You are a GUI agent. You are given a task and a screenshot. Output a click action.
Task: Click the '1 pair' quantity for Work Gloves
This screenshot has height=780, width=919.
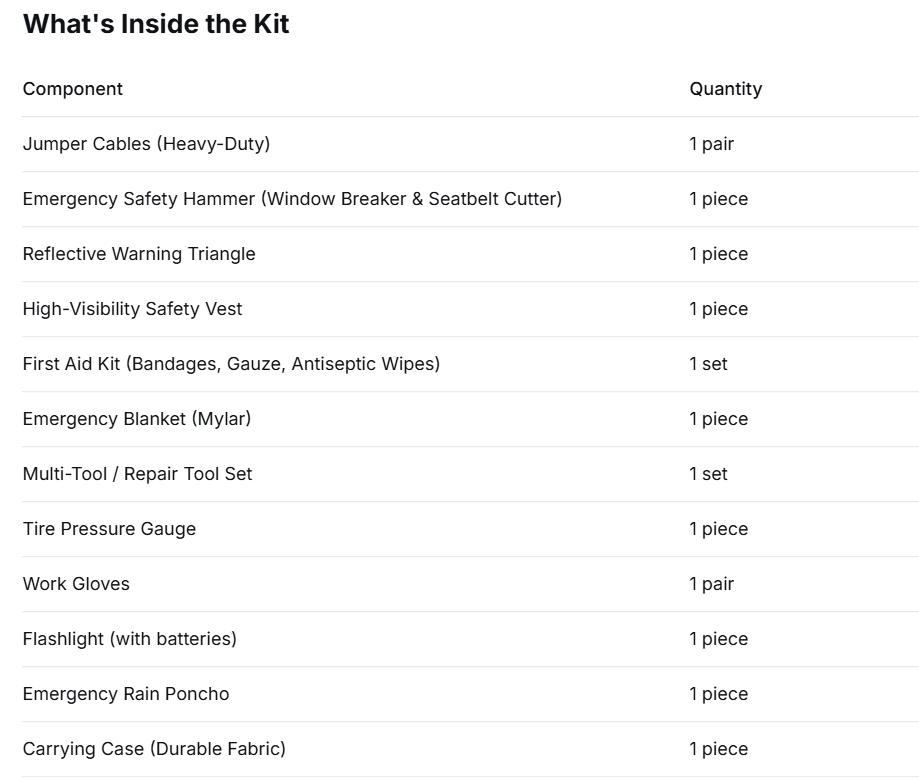(712, 584)
